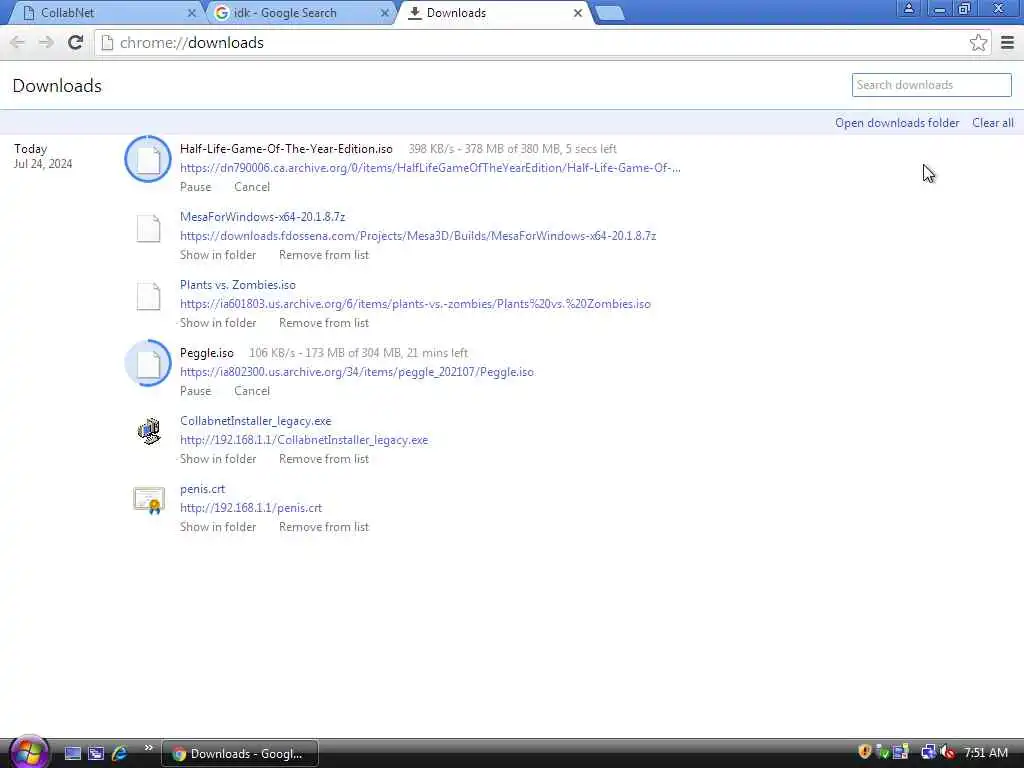This screenshot has width=1024, height=768.
Task: Pause the Half-Life download
Action: tap(195, 187)
